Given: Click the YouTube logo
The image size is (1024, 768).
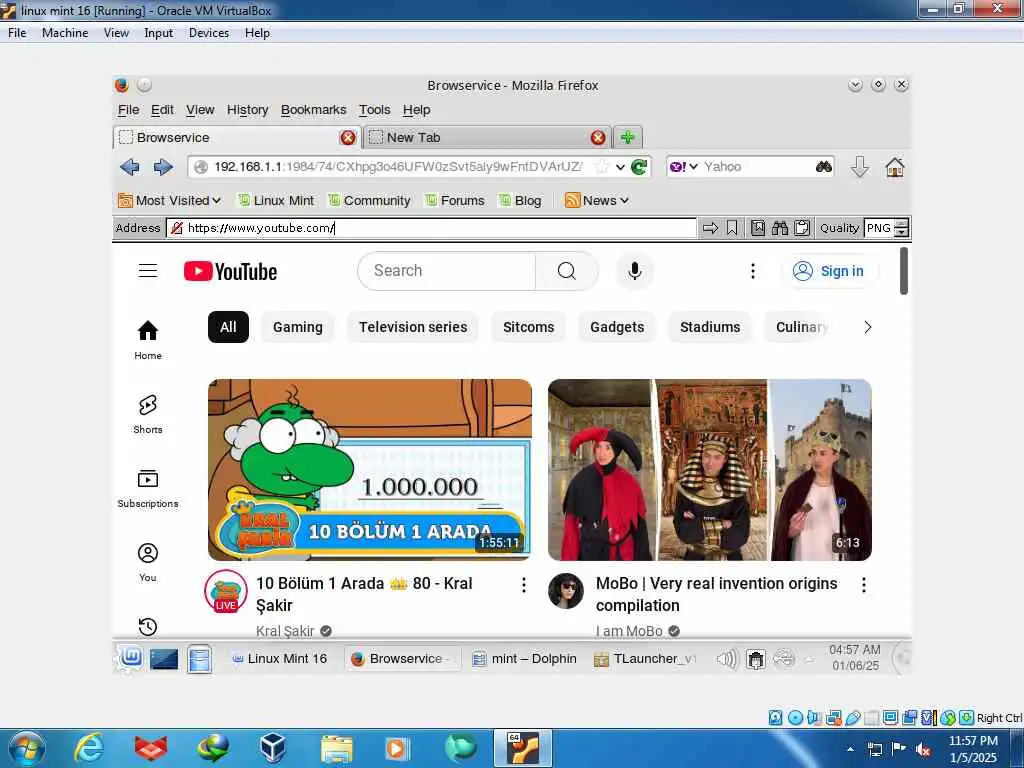Looking at the screenshot, I should [231, 271].
